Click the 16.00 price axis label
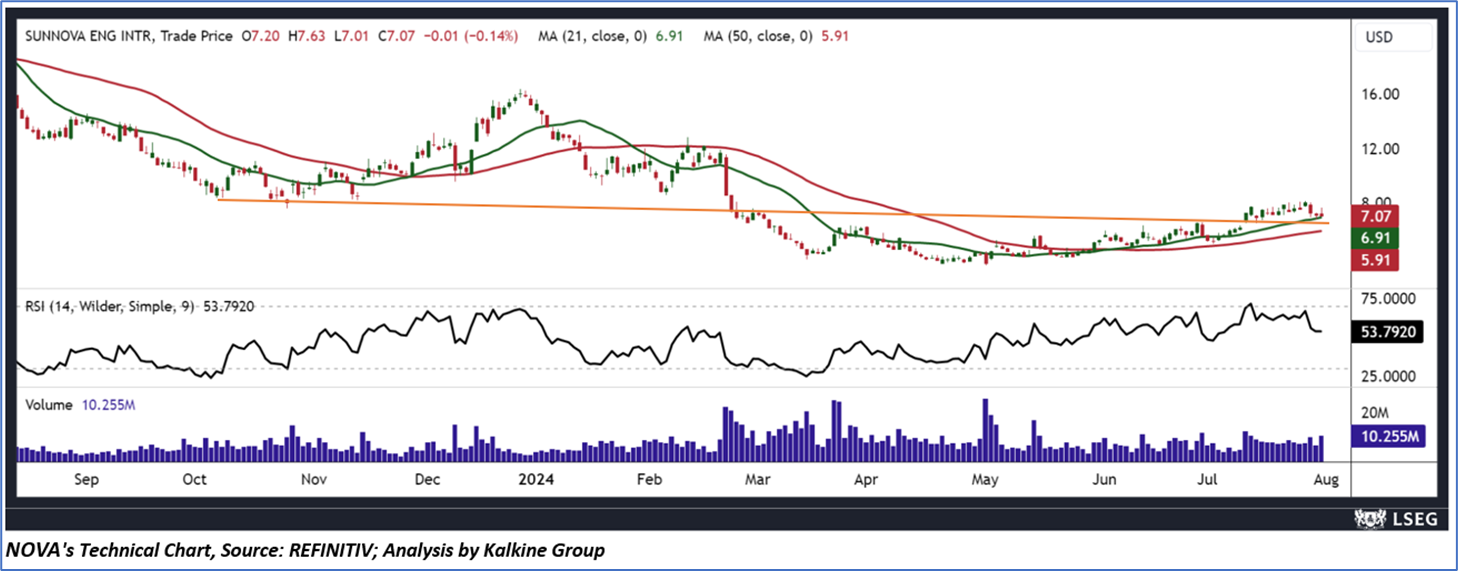Image resolution: width=1458 pixels, height=571 pixels. [x=1378, y=94]
